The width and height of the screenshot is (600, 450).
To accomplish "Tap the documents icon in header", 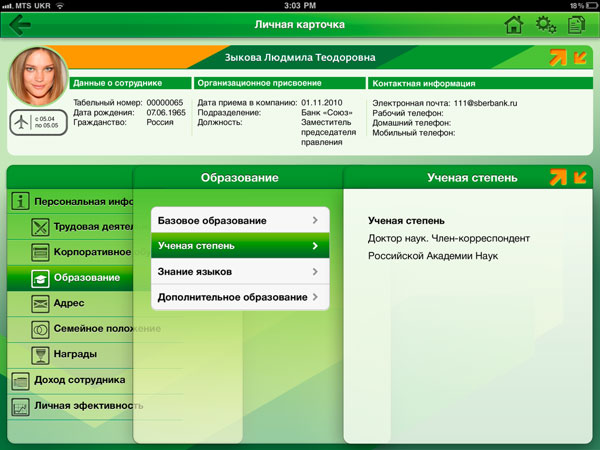I will click(577, 25).
